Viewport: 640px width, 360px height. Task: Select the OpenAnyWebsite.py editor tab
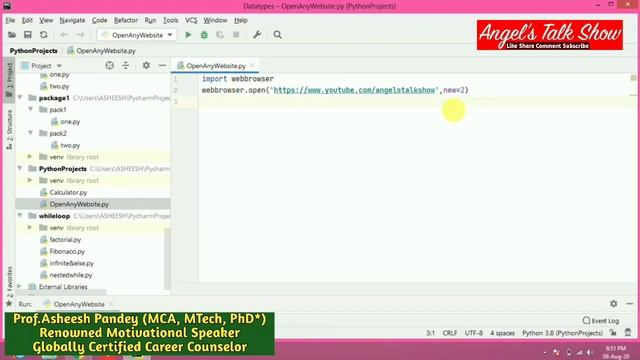click(x=216, y=65)
